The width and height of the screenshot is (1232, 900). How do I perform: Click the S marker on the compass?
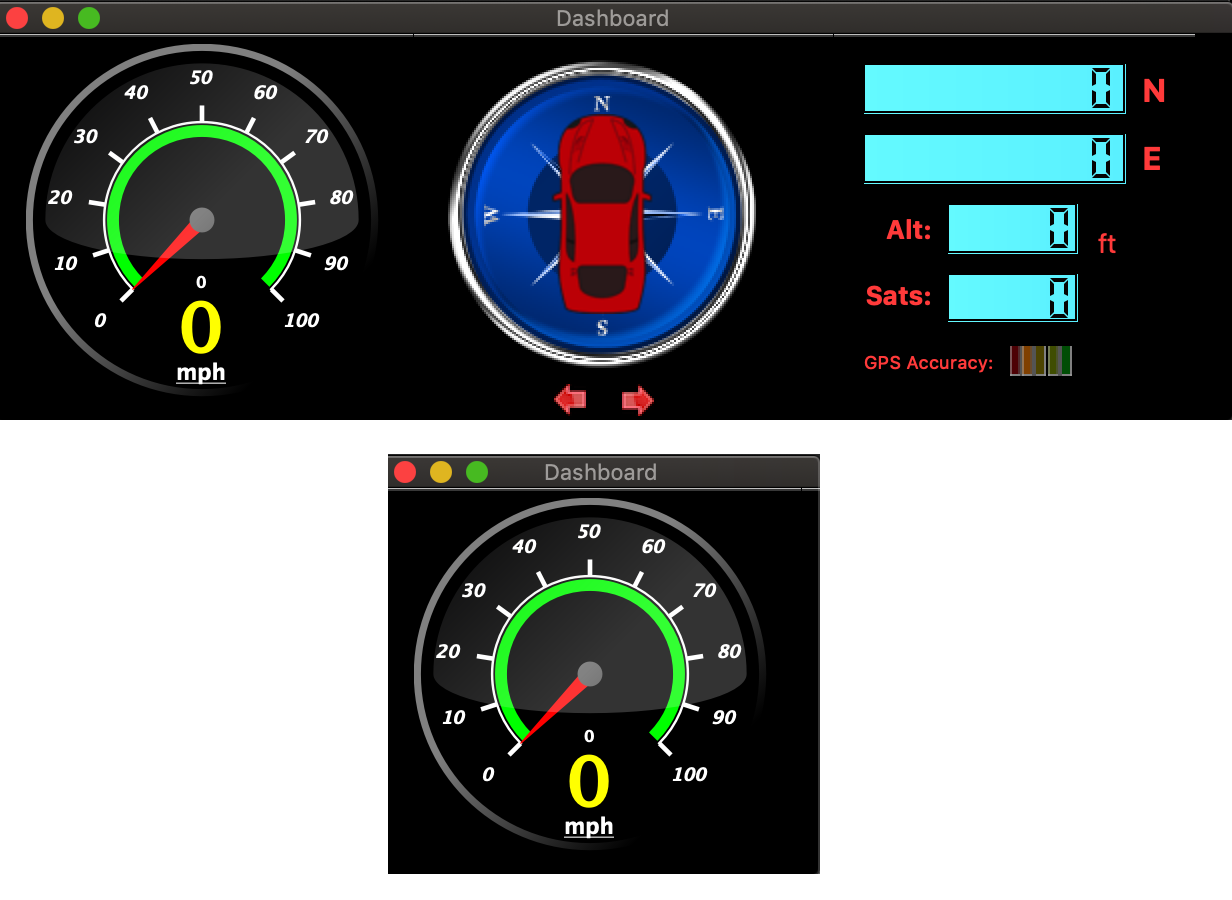pyautogui.click(x=602, y=328)
